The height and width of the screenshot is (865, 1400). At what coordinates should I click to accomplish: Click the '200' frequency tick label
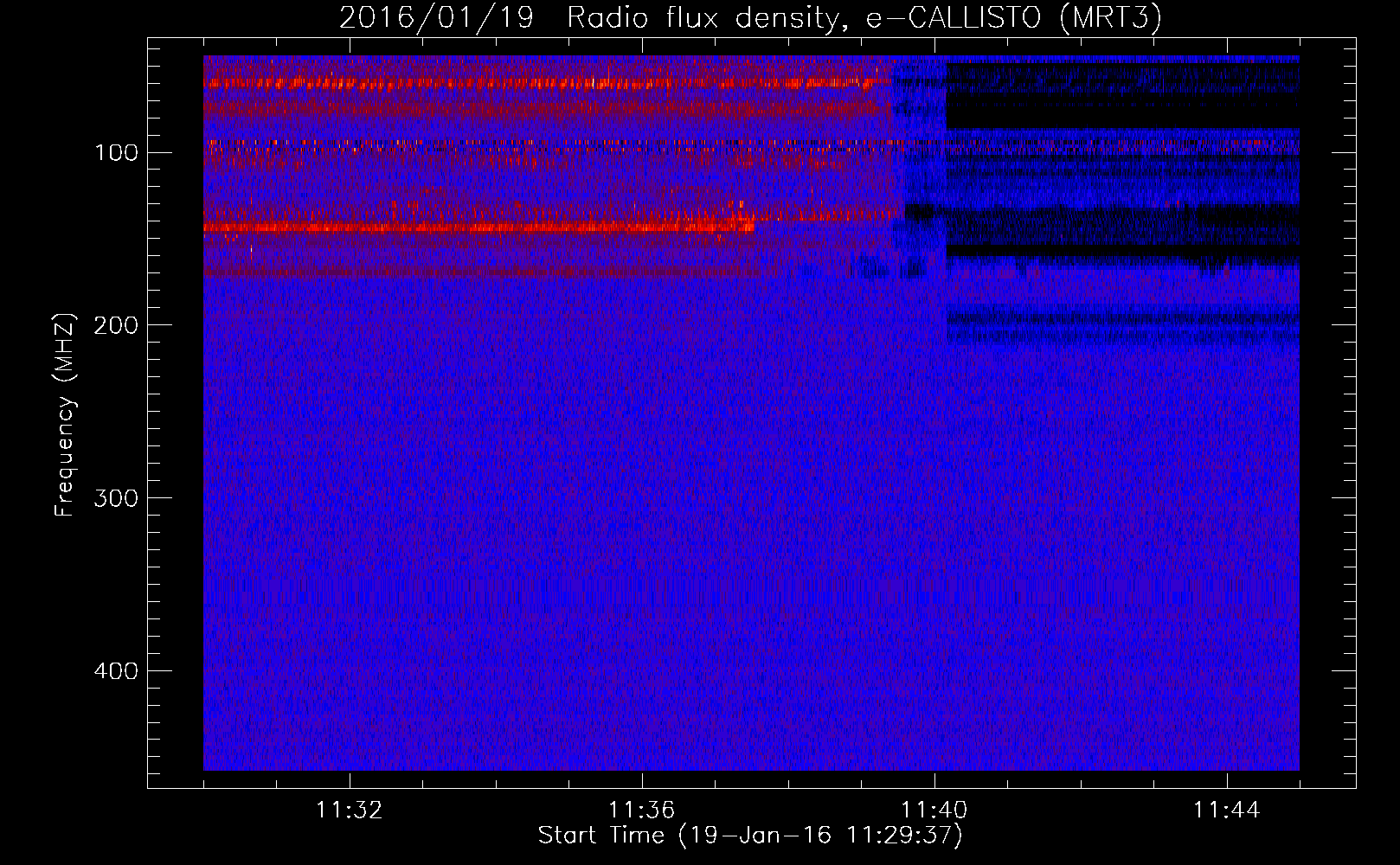116,325
